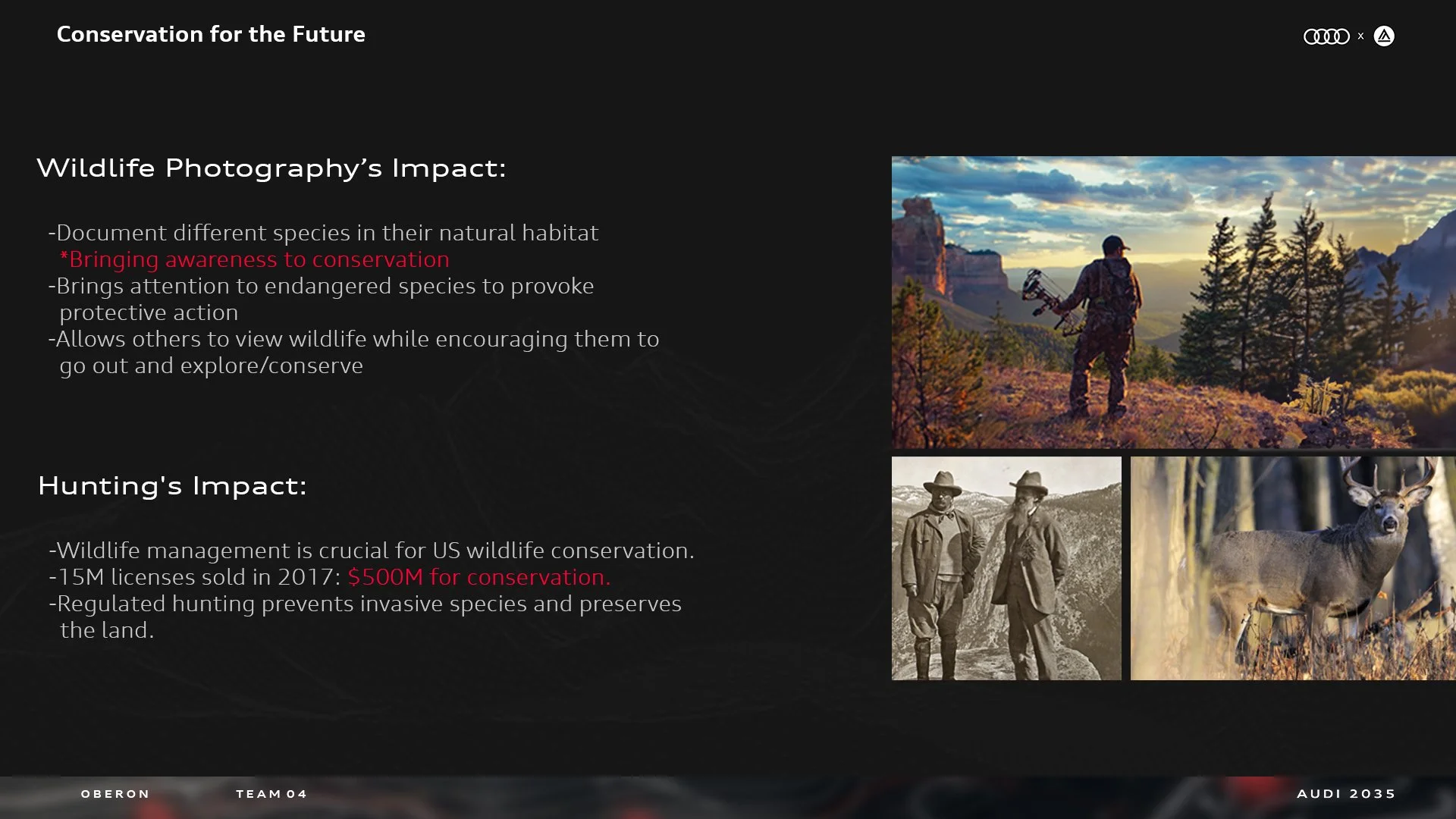Click red text Bringing awareness to conservation
This screenshot has width=1456, height=819.
point(255,259)
